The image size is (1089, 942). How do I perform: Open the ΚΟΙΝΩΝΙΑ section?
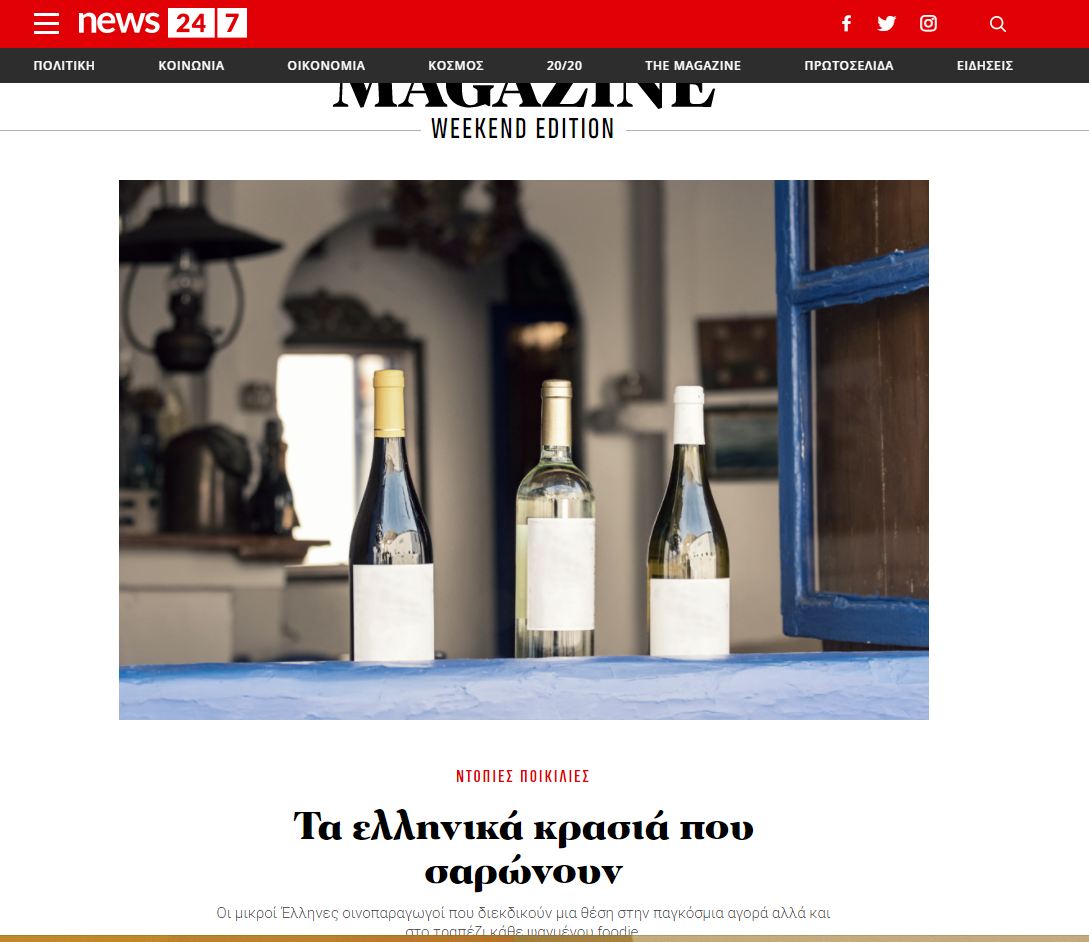click(x=191, y=65)
